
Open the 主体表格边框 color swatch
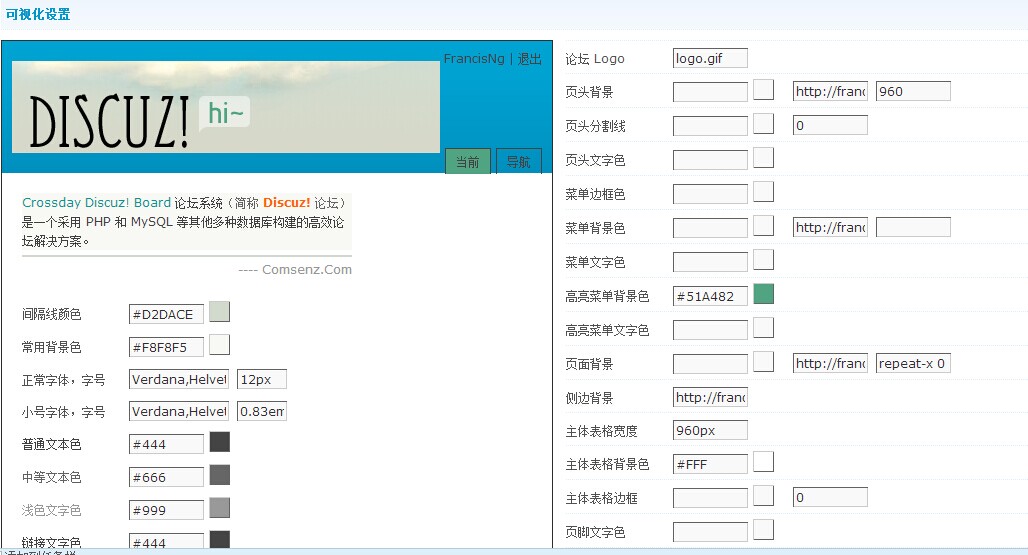(x=763, y=496)
